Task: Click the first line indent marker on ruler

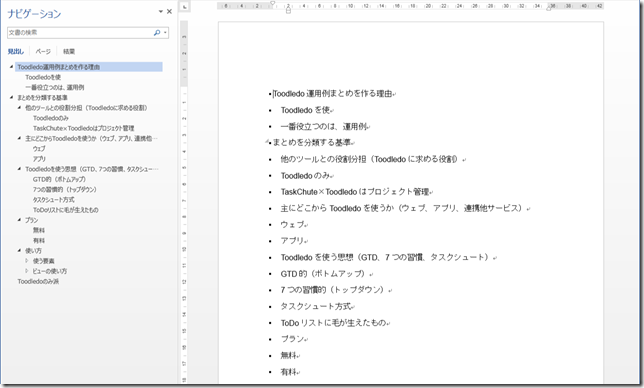Action: tap(272, 3)
